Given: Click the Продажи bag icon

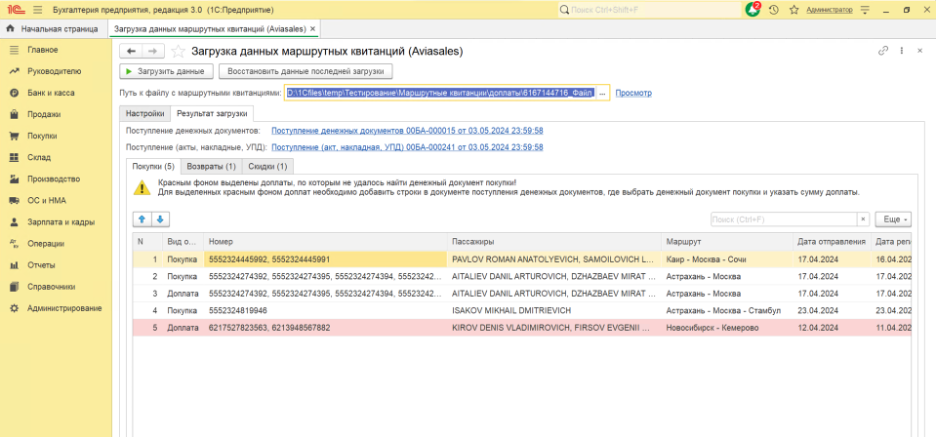Looking at the screenshot, I should (x=14, y=115).
